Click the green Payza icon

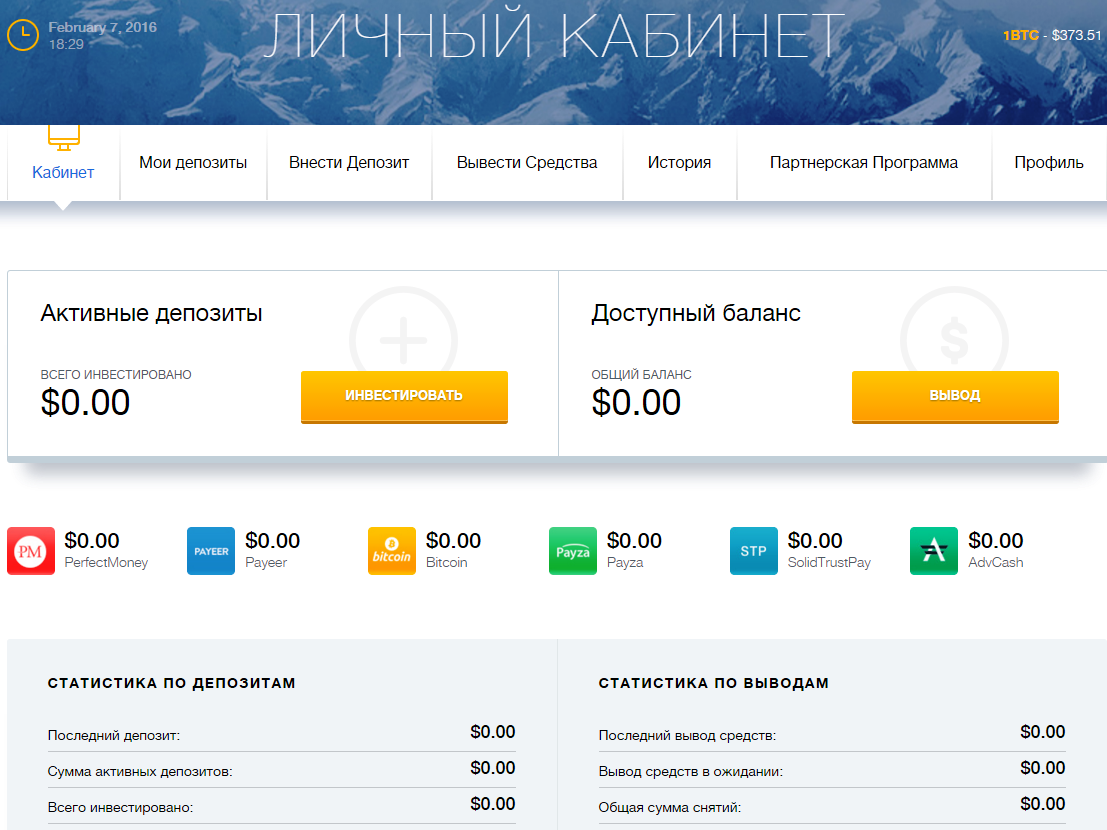(x=573, y=551)
